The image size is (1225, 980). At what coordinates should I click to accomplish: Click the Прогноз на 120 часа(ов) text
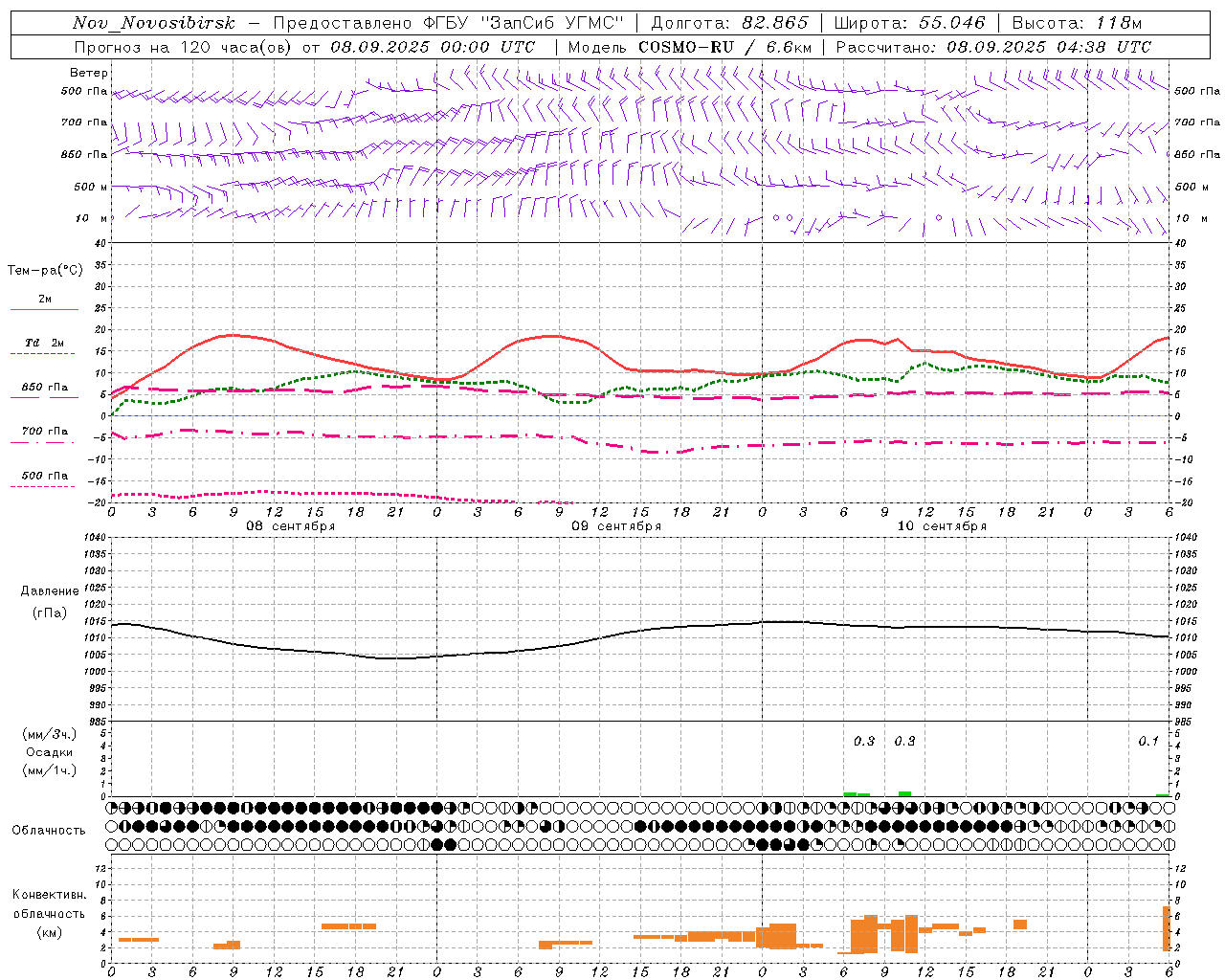pyautogui.click(x=185, y=47)
